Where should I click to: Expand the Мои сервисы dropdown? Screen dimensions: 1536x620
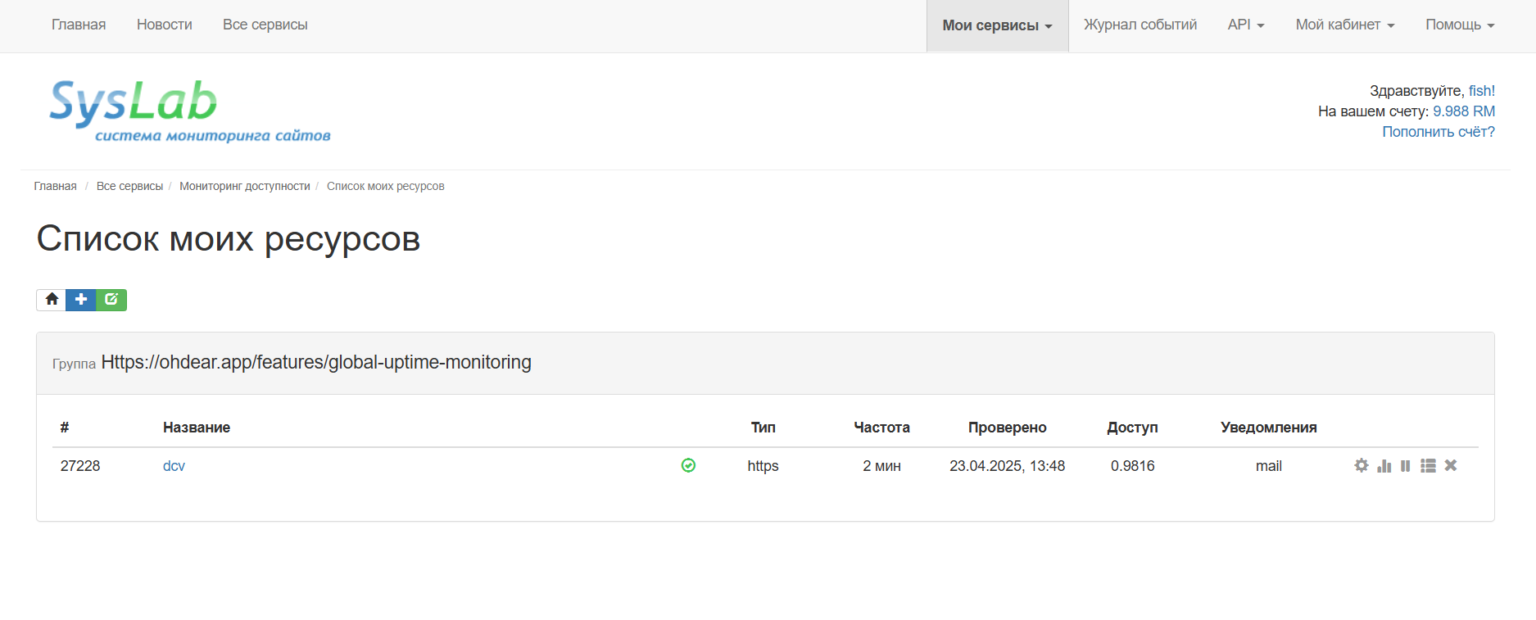997,25
